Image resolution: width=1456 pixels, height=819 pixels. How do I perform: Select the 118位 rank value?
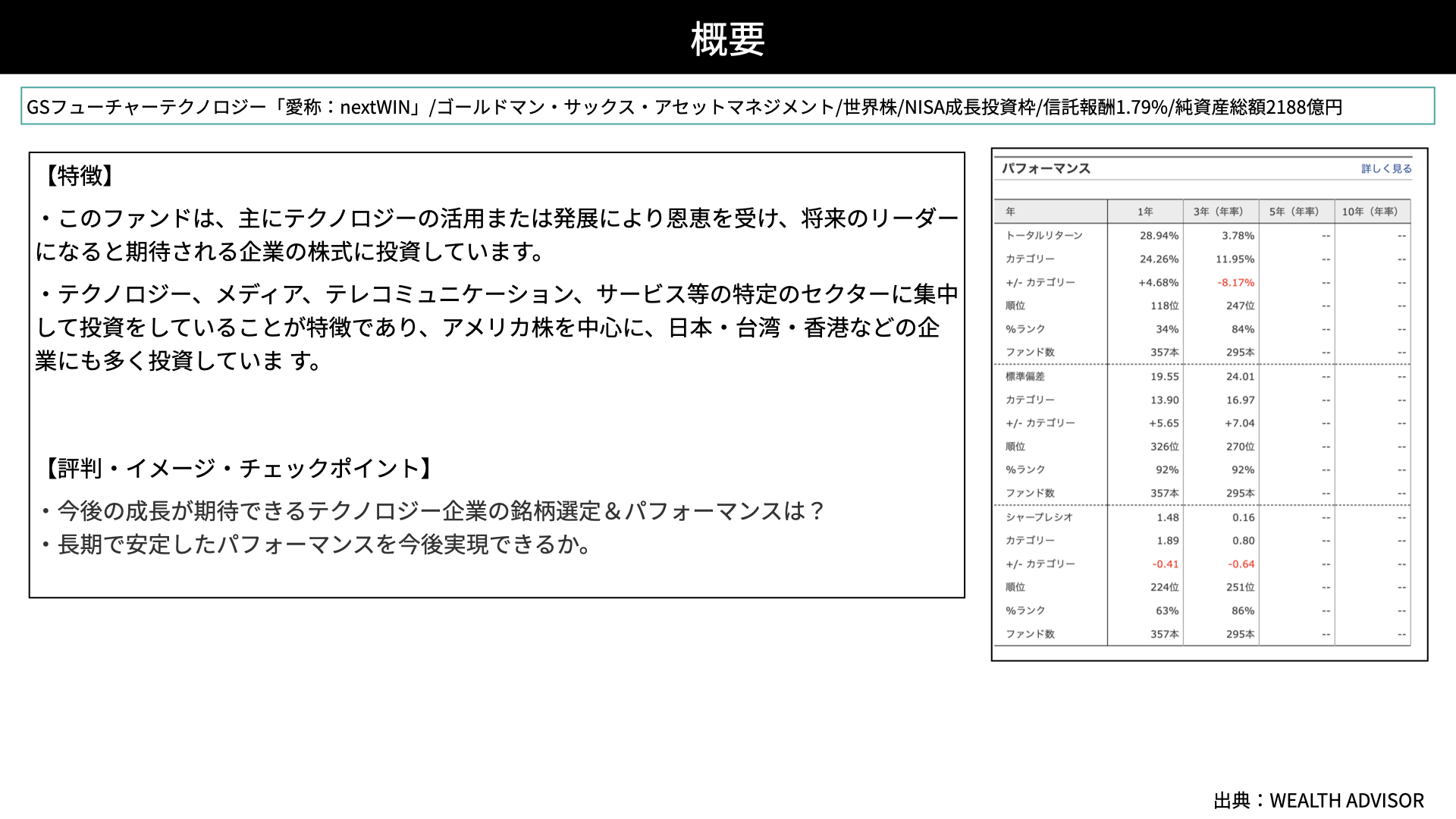click(x=1165, y=306)
